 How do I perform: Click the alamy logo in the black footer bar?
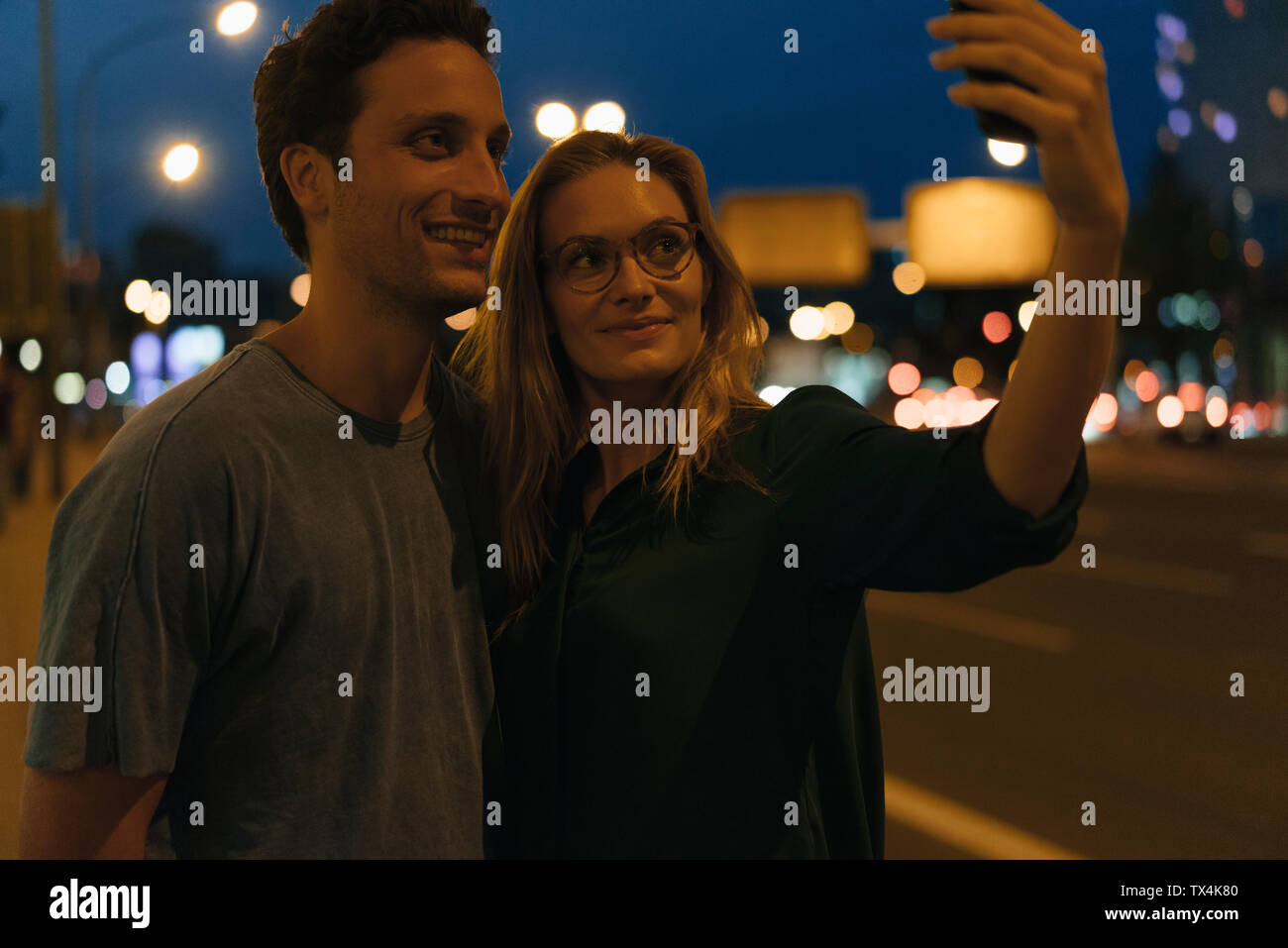[x=100, y=903]
